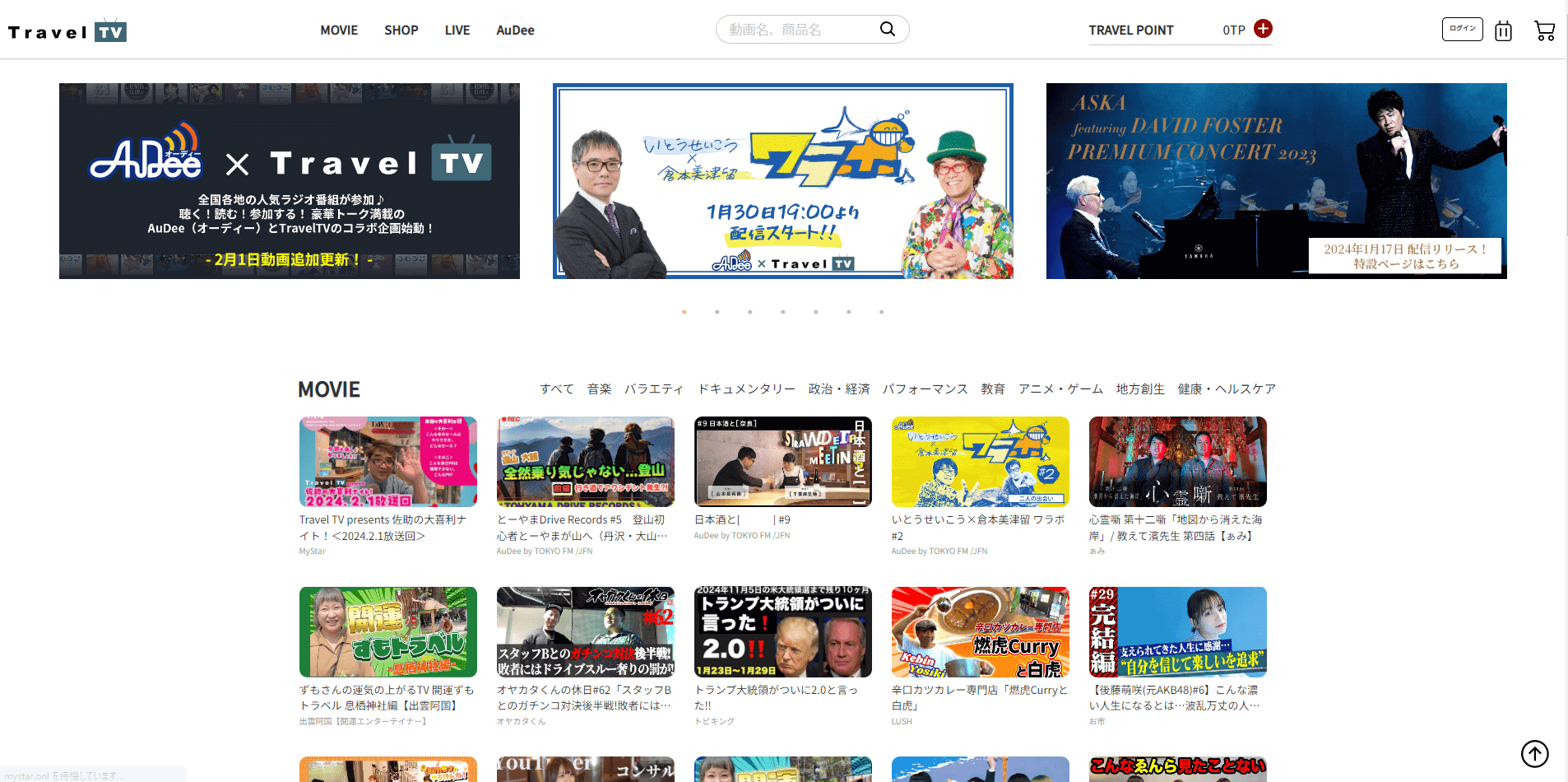Image resolution: width=1568 pixels, height=782 pixels.
Task: Click the TRAVEL POINT label
Action: tap(1131, 30)
